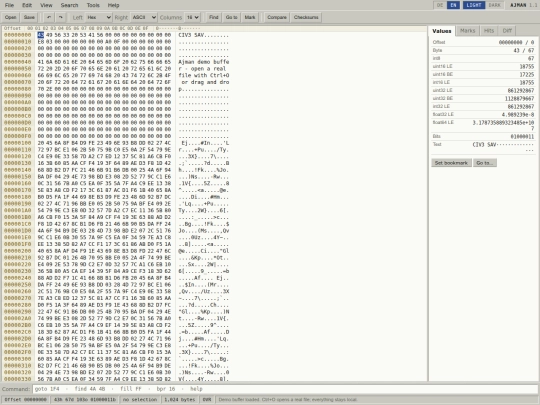This screenshot has height=405, width=540.
Task: Click the Undo arrow in the toolbar
Action: pos(49,17)
